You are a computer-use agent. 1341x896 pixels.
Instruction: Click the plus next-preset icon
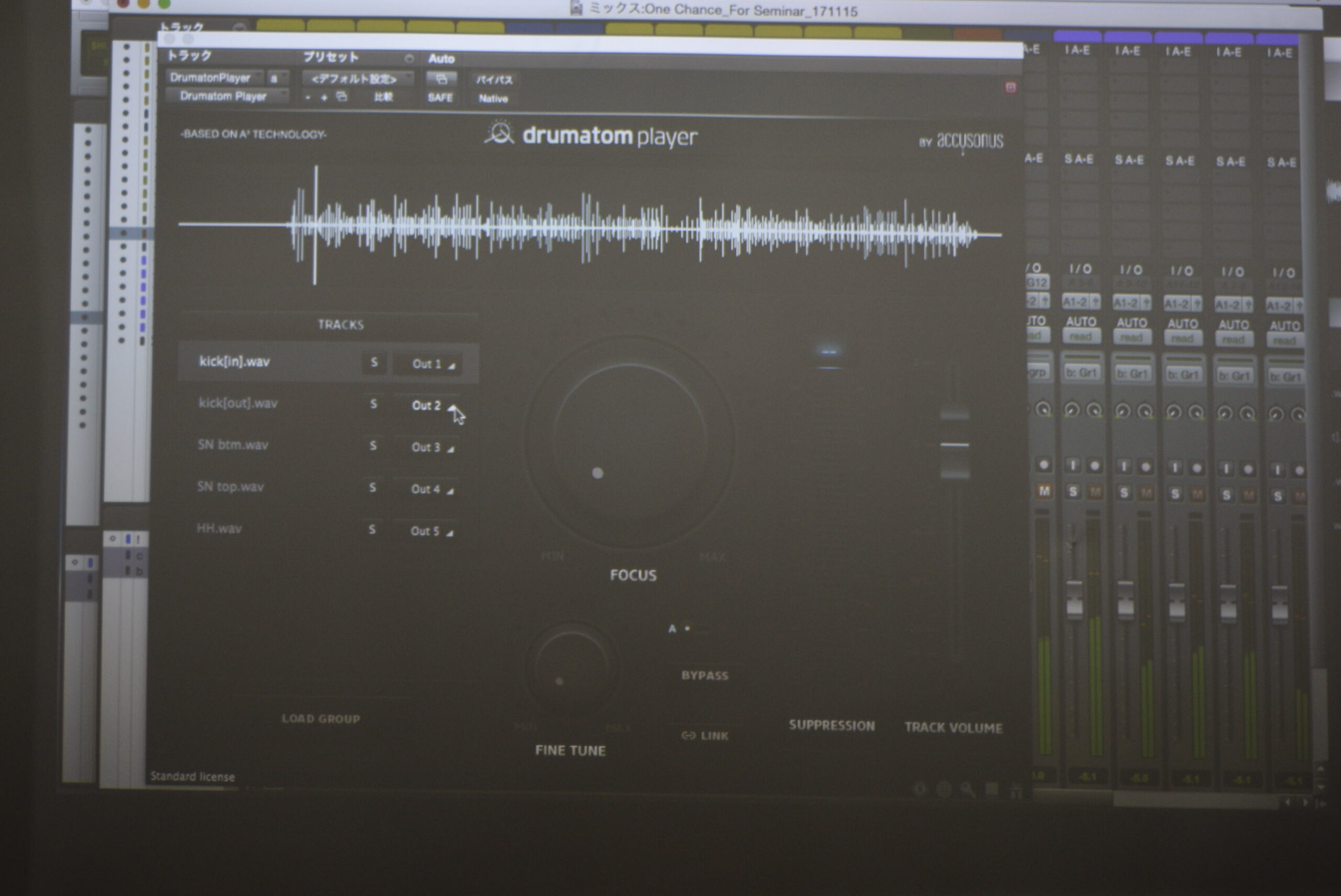(x=324, y=98)
